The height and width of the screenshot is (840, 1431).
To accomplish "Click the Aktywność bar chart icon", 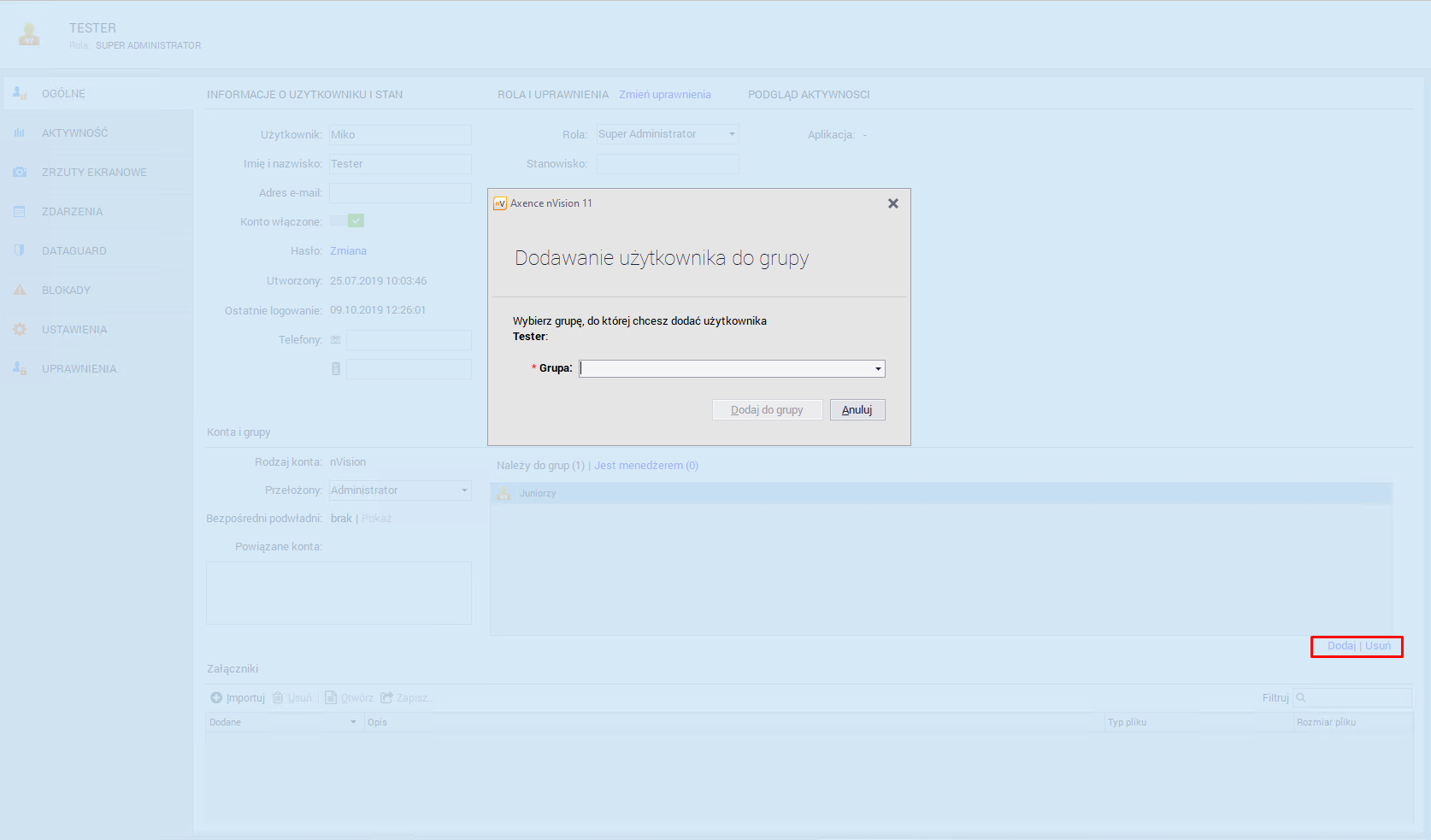I will [x=20, y=133].
